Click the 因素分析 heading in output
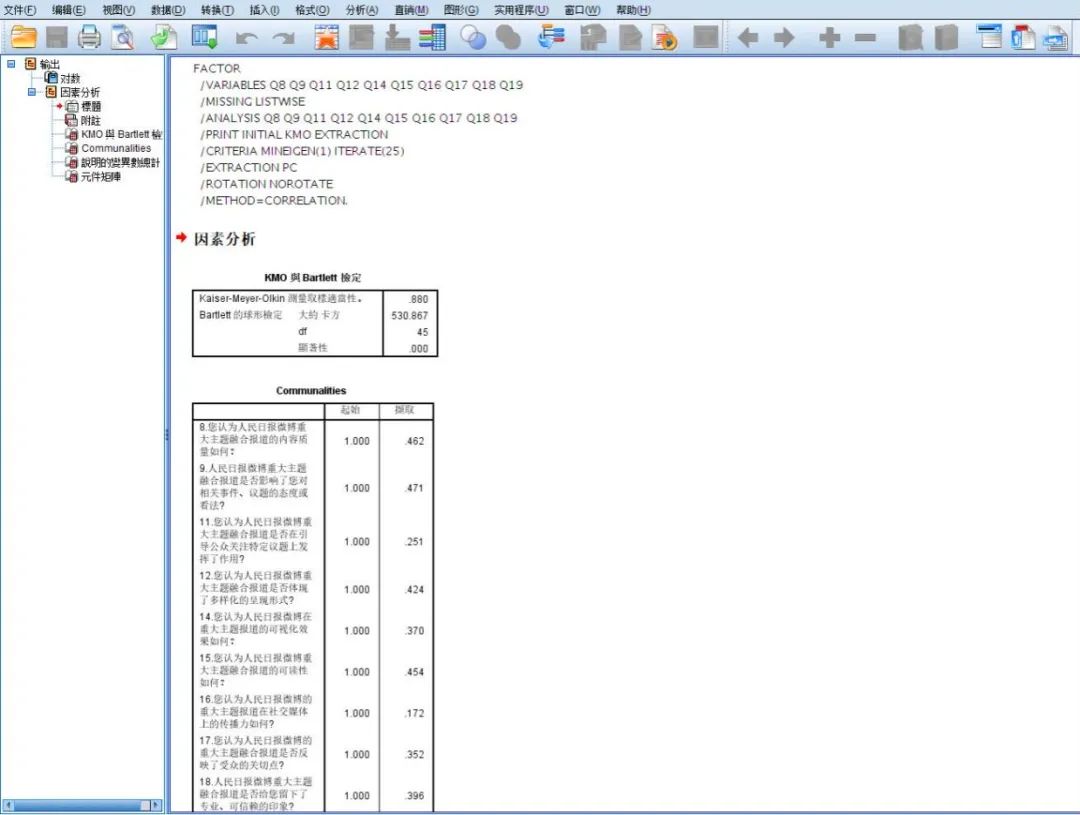1080x815 pixels. 224,239
